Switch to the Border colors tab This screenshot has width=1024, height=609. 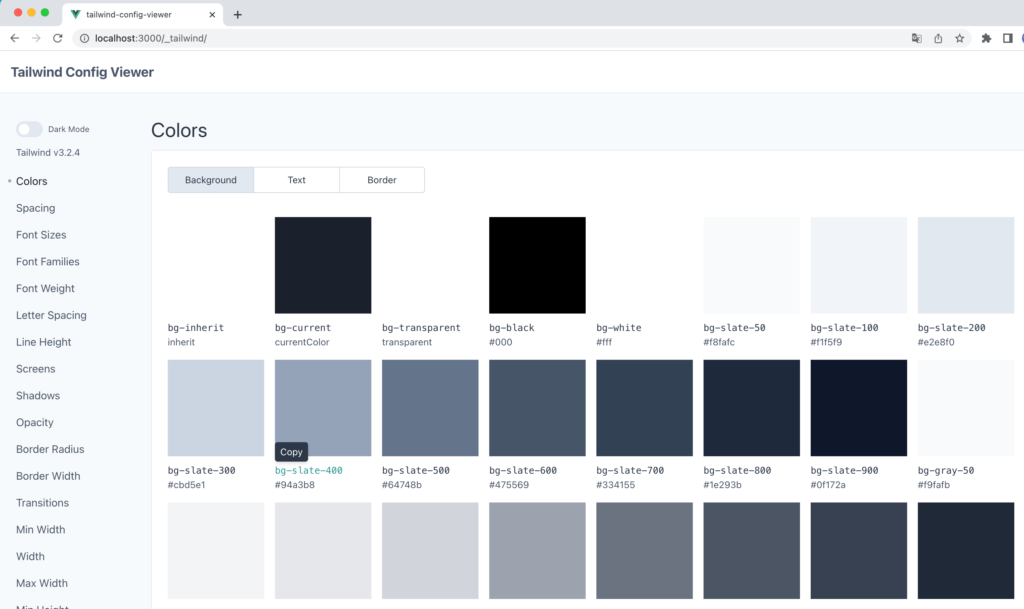tap(382, 180)
